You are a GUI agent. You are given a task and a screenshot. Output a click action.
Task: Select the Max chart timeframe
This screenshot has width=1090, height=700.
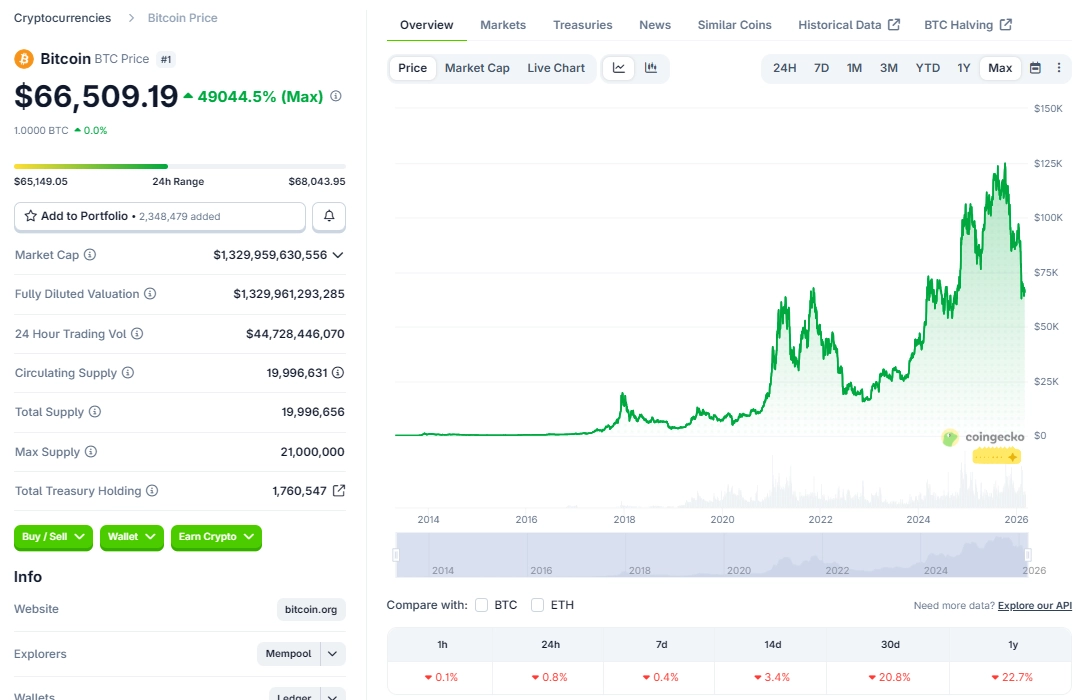pyautogui.click(x=1000, y=68)
